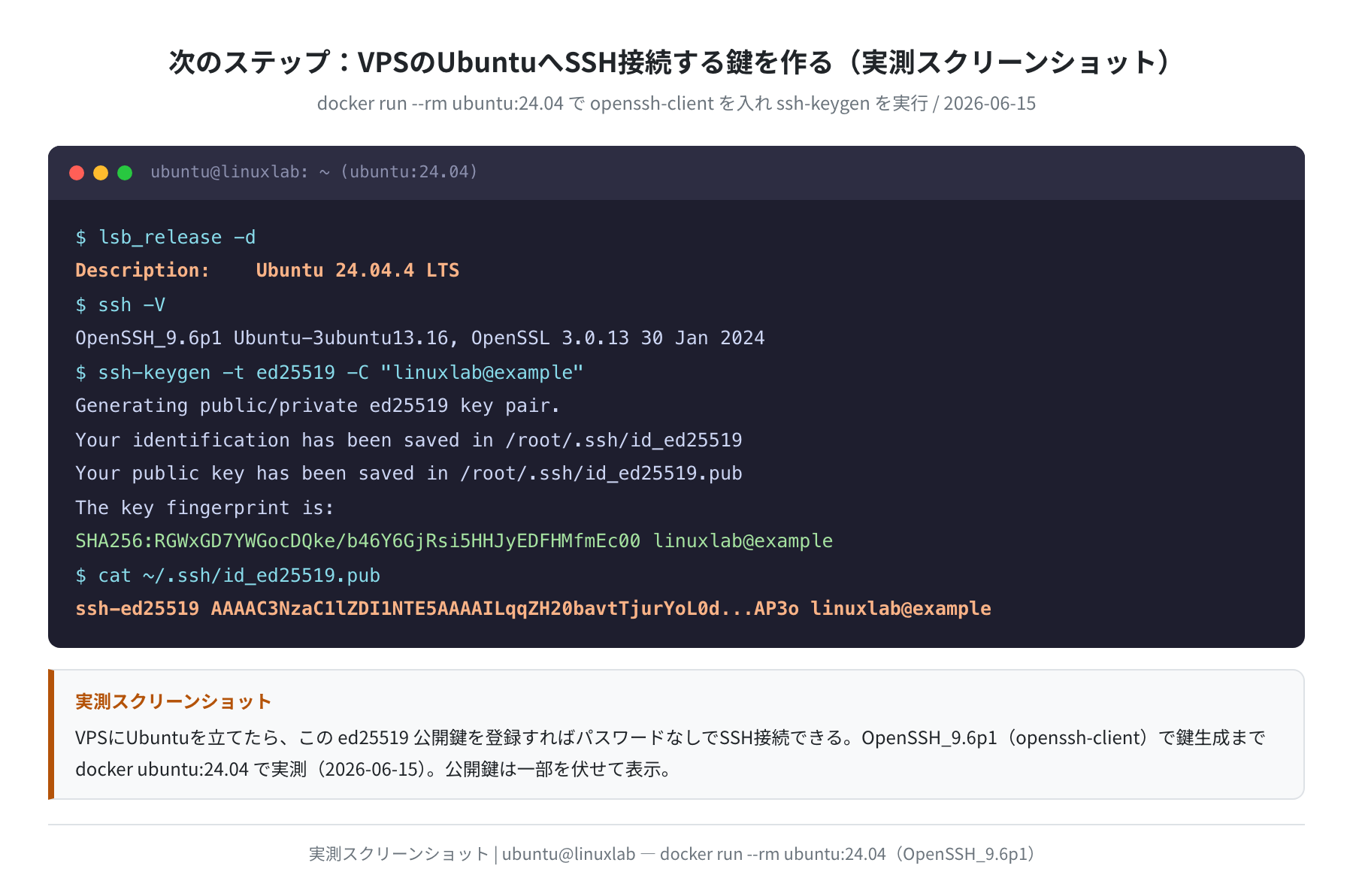Click the '$ ssh -V' command line
This screenshot has height=896, width=1353.
[x=120, y=305]
